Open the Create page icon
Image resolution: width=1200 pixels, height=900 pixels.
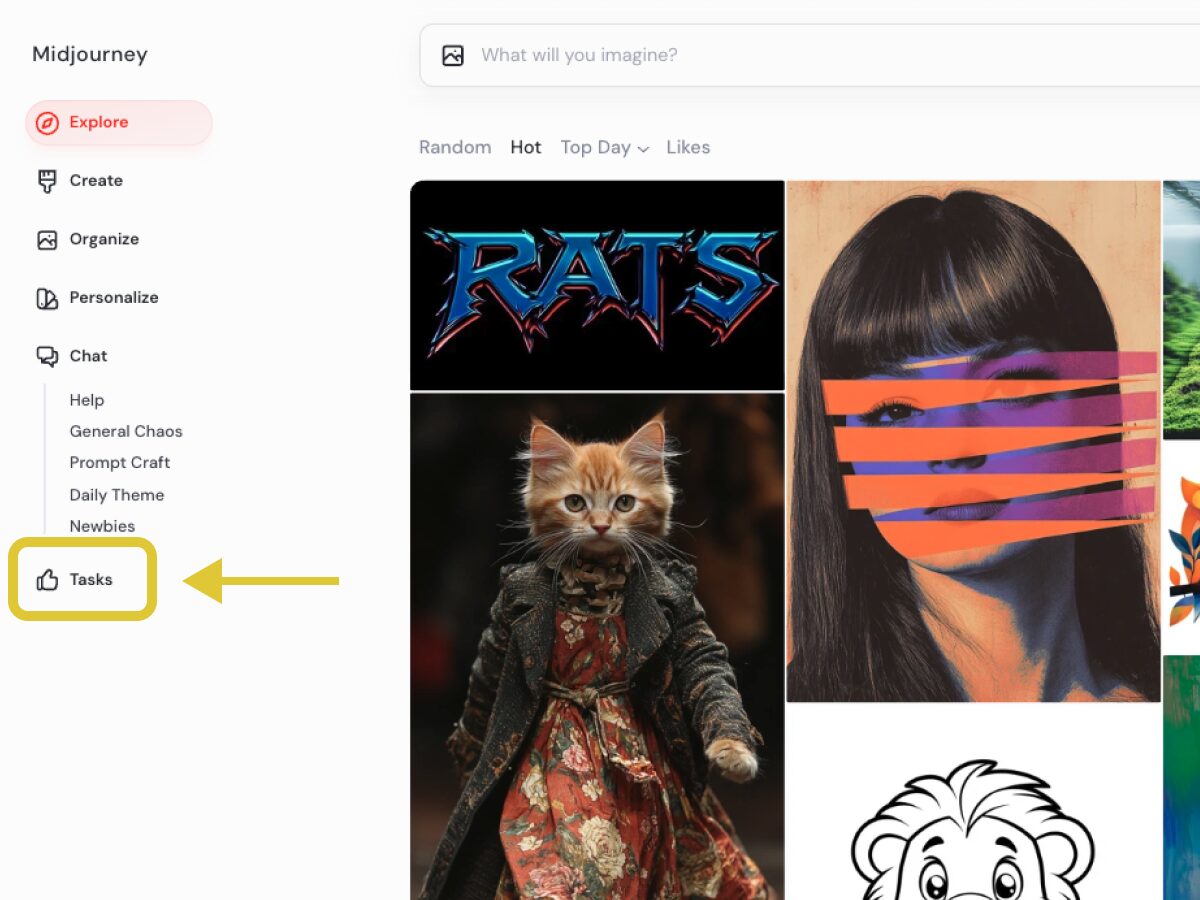[x=45, y=180]
